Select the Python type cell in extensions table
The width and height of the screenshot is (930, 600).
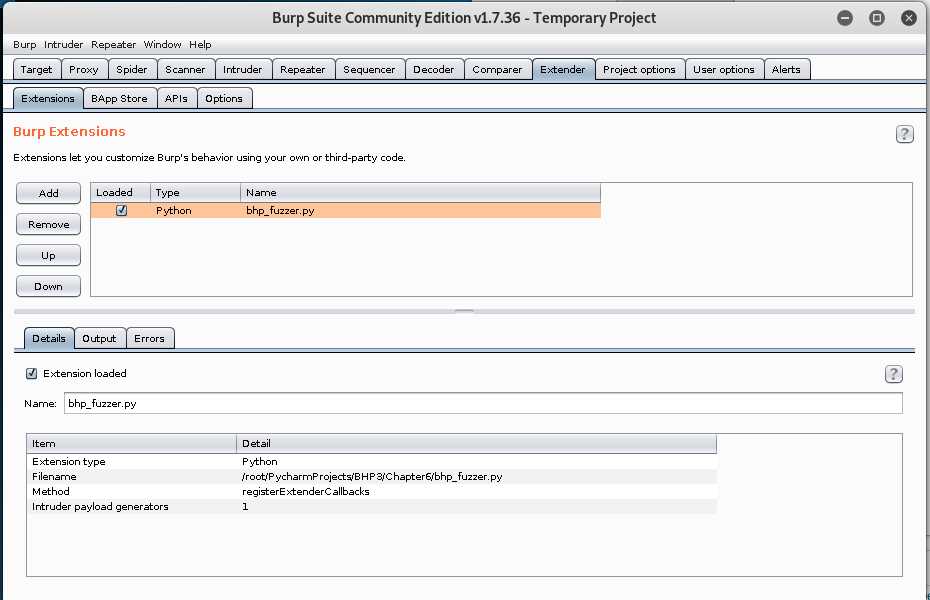click(x=196, y=210)
